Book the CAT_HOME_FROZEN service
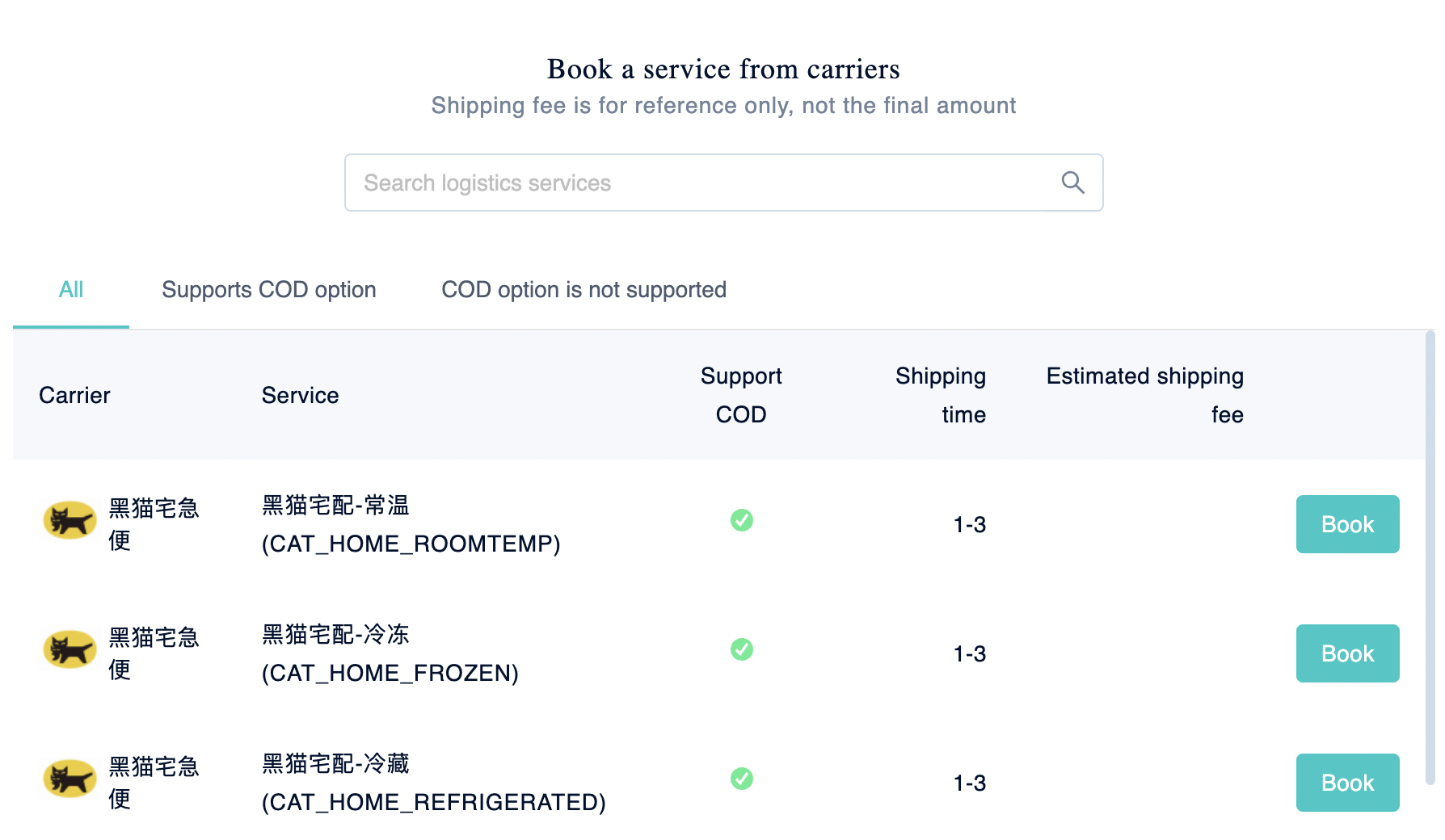Viewport: 1445px width, 840px height. click(x=1347, y=653)
